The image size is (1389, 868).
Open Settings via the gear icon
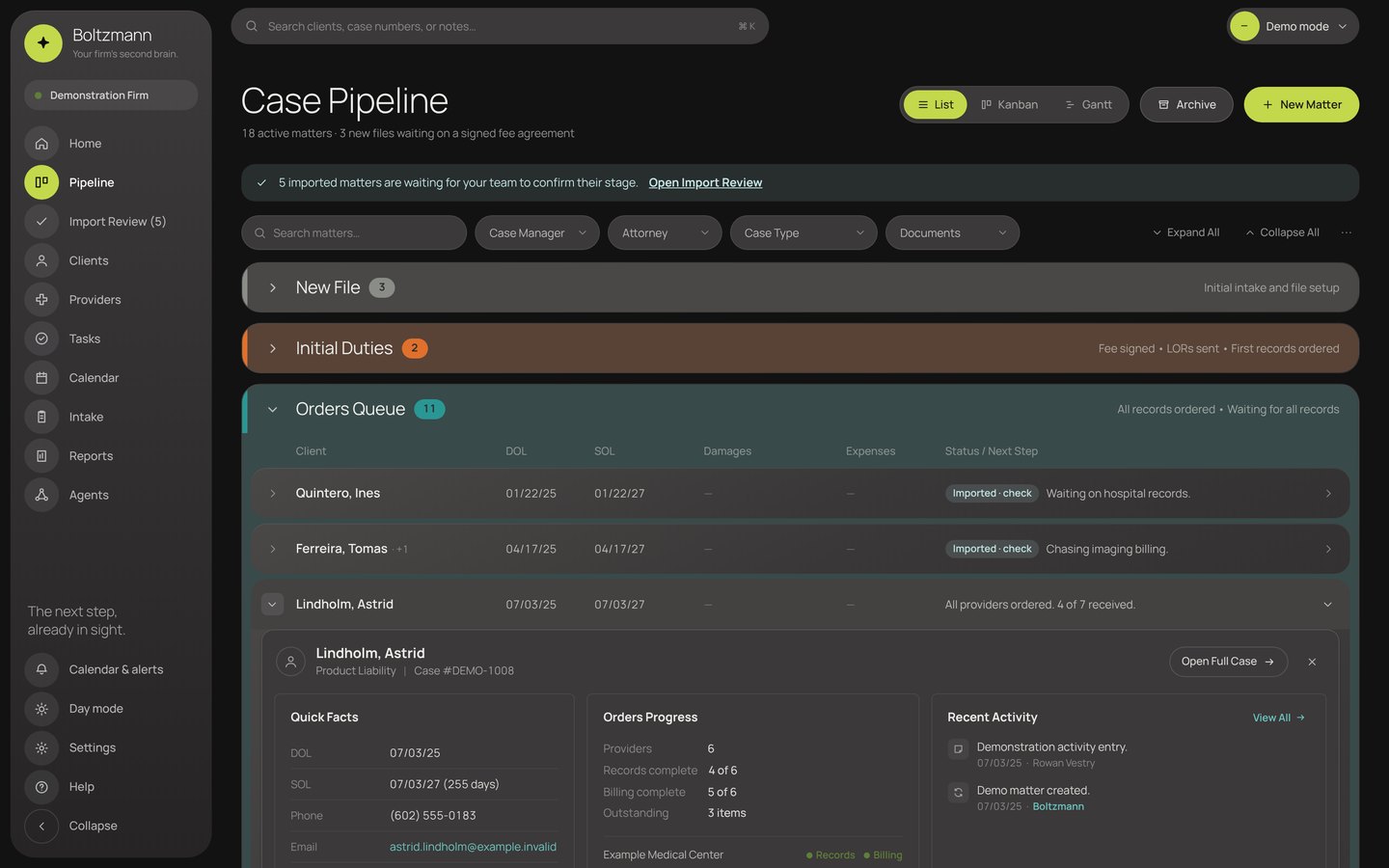click(41, 747)
